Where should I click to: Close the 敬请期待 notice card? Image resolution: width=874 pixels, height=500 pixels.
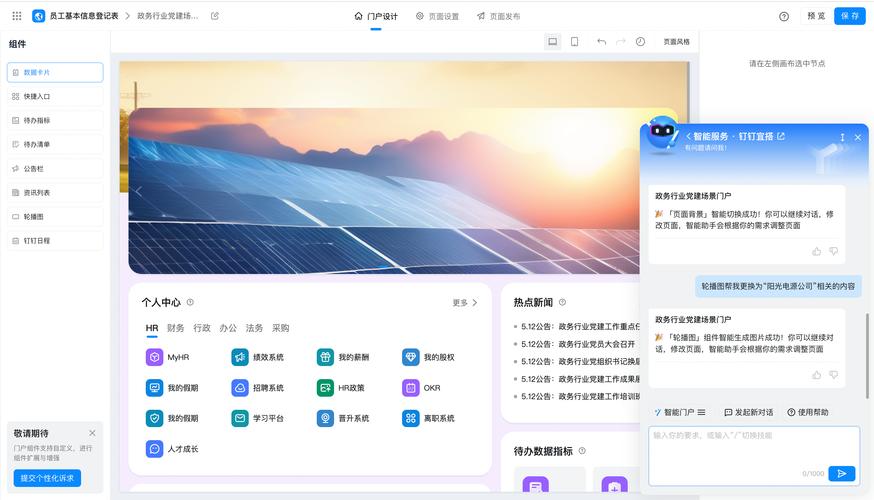[92, 433]
